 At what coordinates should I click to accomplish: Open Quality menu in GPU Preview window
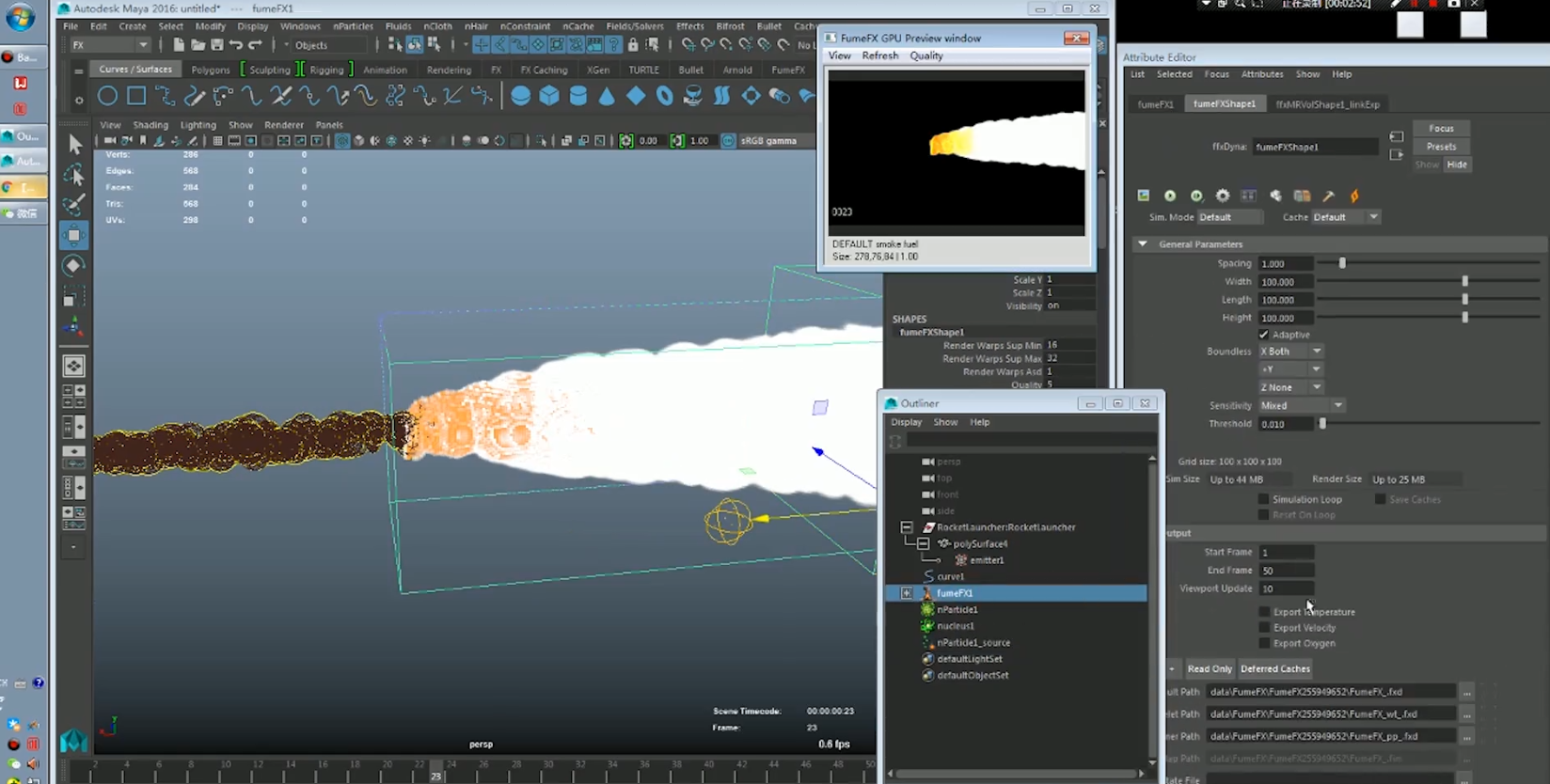pyautogui.click(x=926, y=55)
